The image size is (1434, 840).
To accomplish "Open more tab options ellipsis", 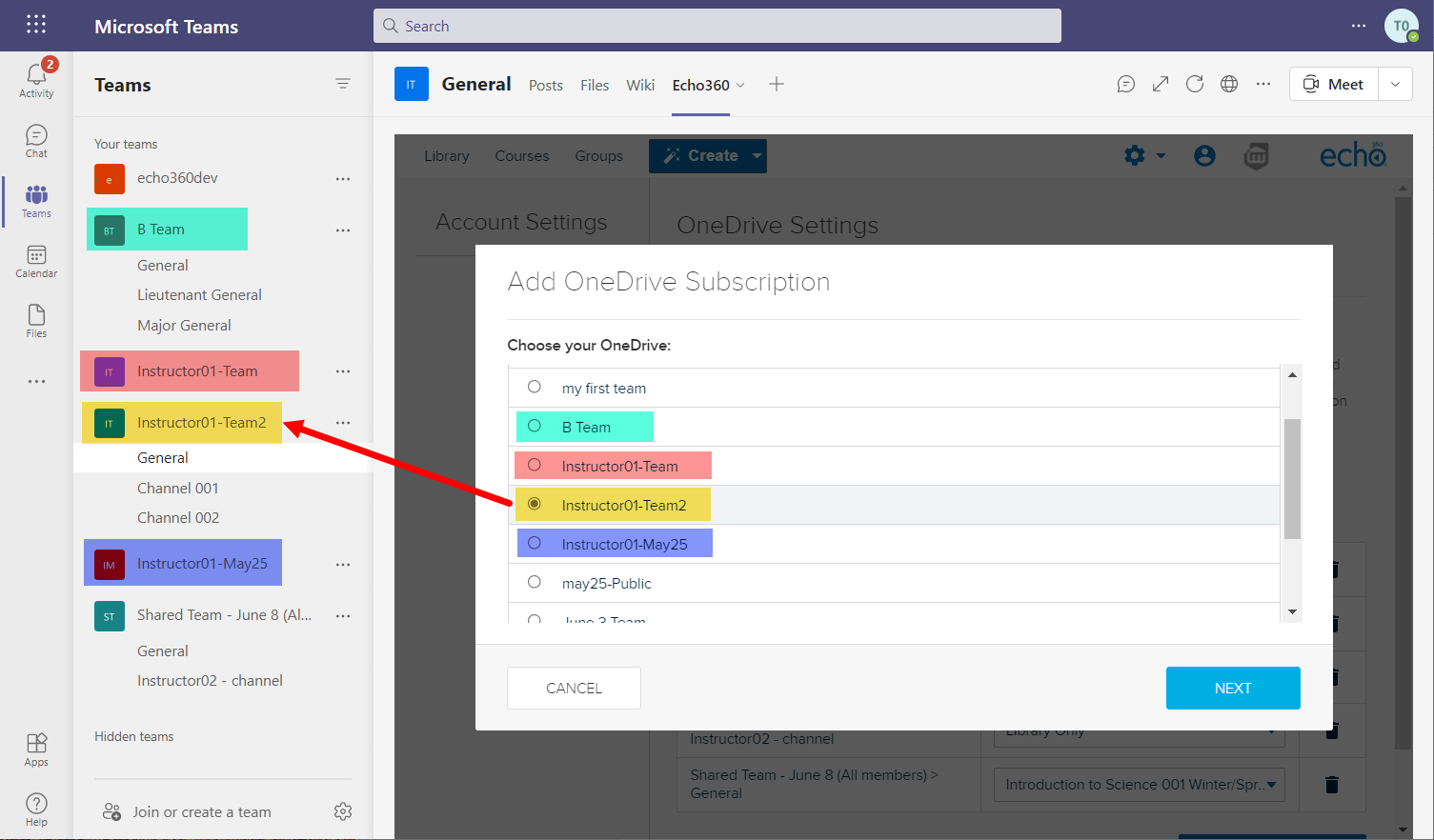I will click(x=1263, y=84).
